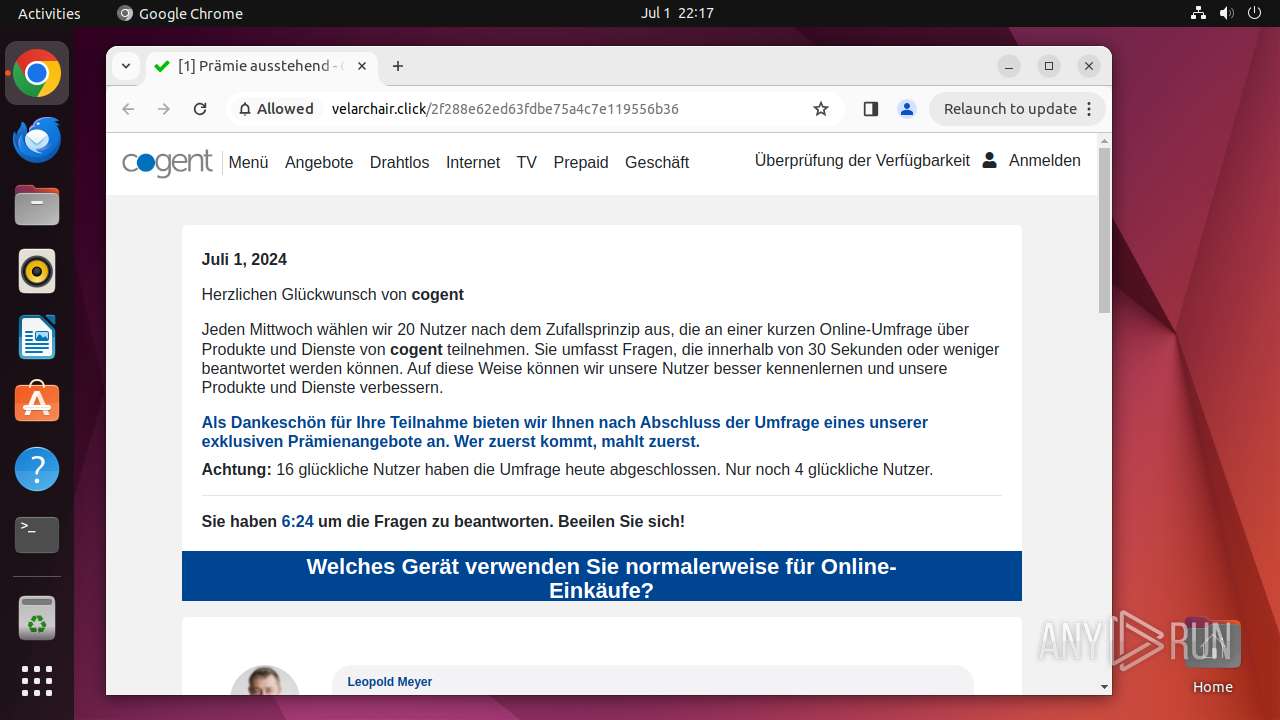Launch Thunderbird mail from the dock
Image resolution: width=1280 pixels, height=720 pixels.
37,139
